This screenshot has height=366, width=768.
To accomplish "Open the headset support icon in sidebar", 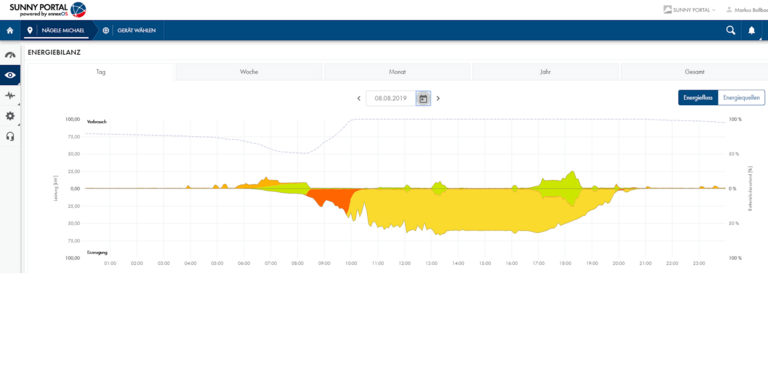I will [10, 136].
